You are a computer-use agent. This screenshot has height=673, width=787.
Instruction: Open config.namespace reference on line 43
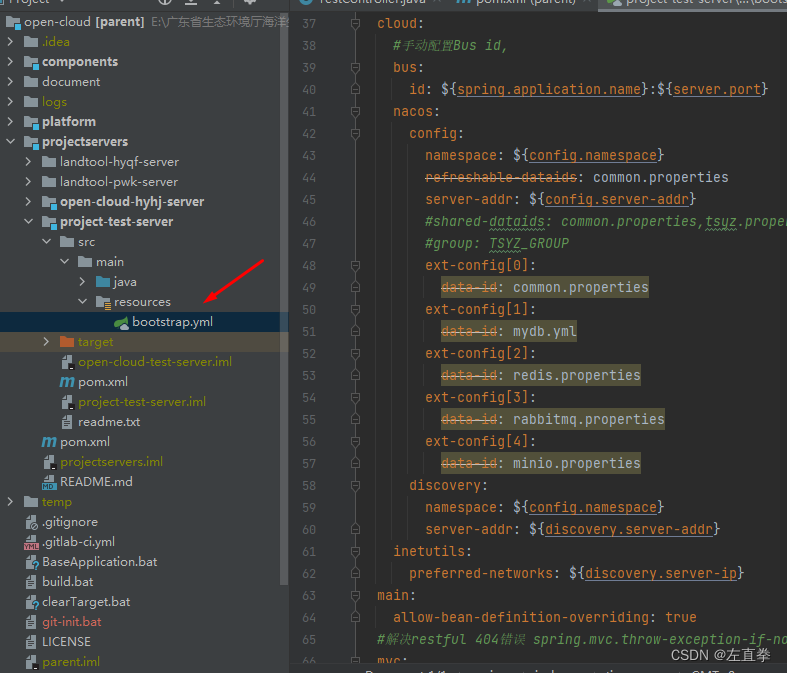(593, 156)
